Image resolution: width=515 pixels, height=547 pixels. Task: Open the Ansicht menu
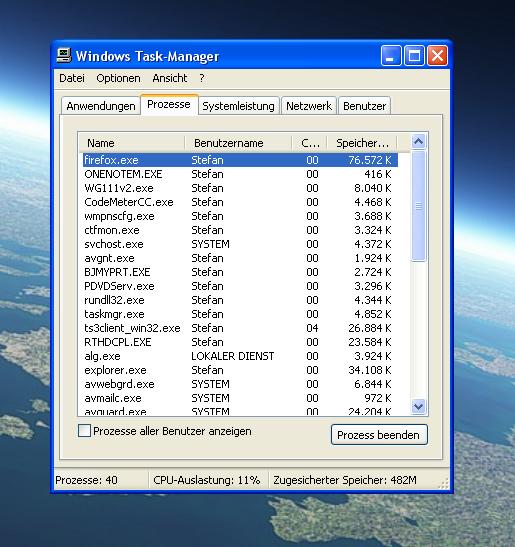(x=170, y=78)
